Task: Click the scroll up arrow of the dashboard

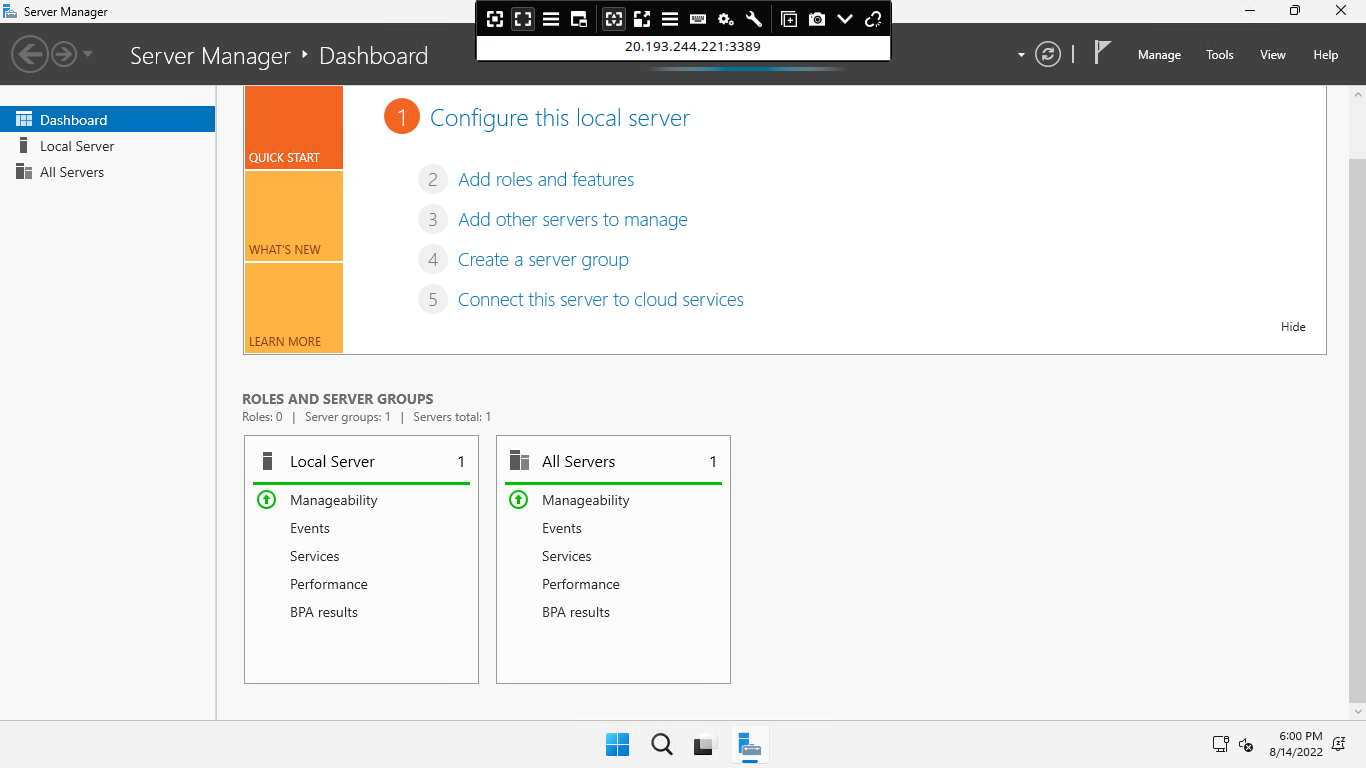Action: tap(1357, 94)
